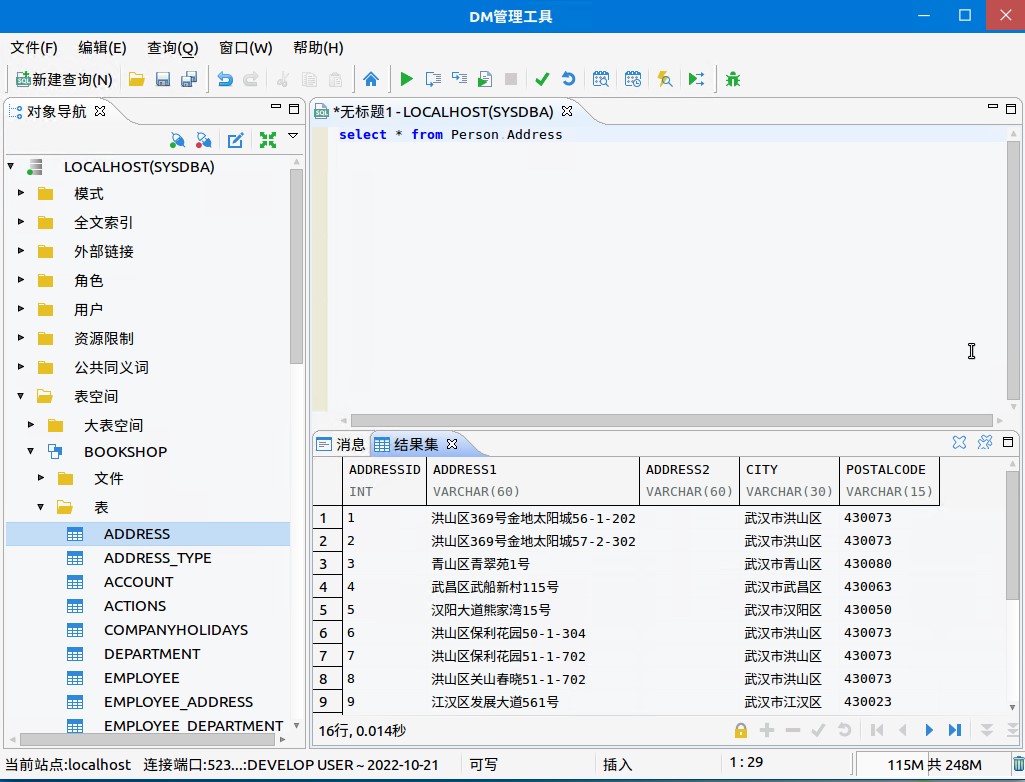This screenshot has width=1025, height=782.
Task: Click the disconnect plug icon in Object Navigator
Action: coord(204,140)
